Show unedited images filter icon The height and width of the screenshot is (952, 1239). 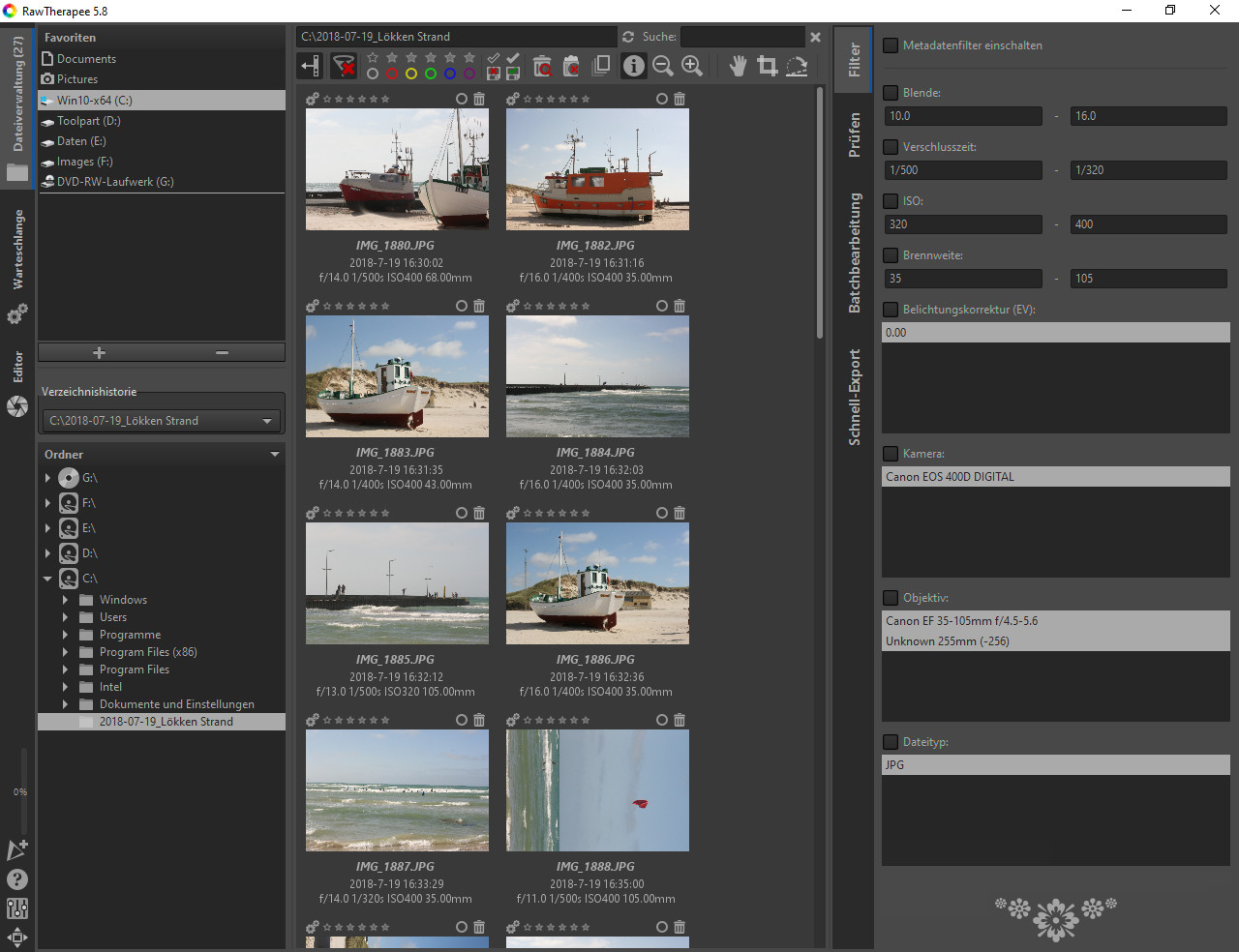click(x=494, y=57)
